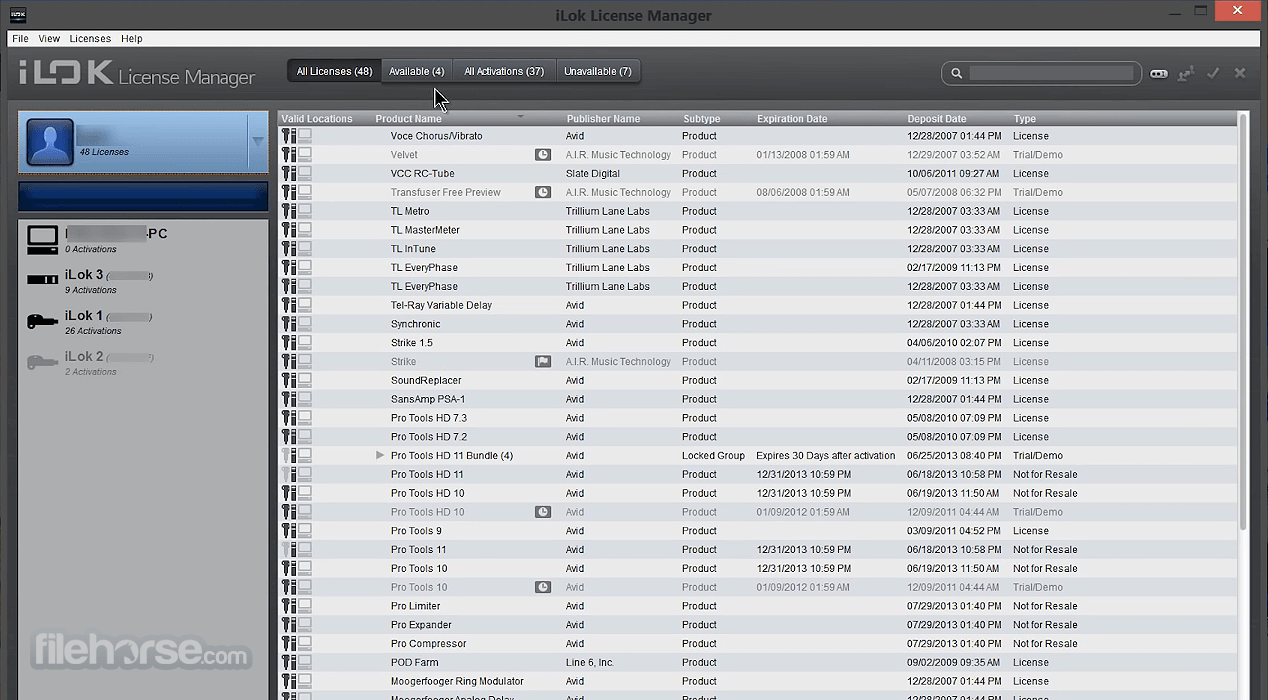
Task: Click clock icon on Transfuser Free Preview row
Action: (543, 192)
